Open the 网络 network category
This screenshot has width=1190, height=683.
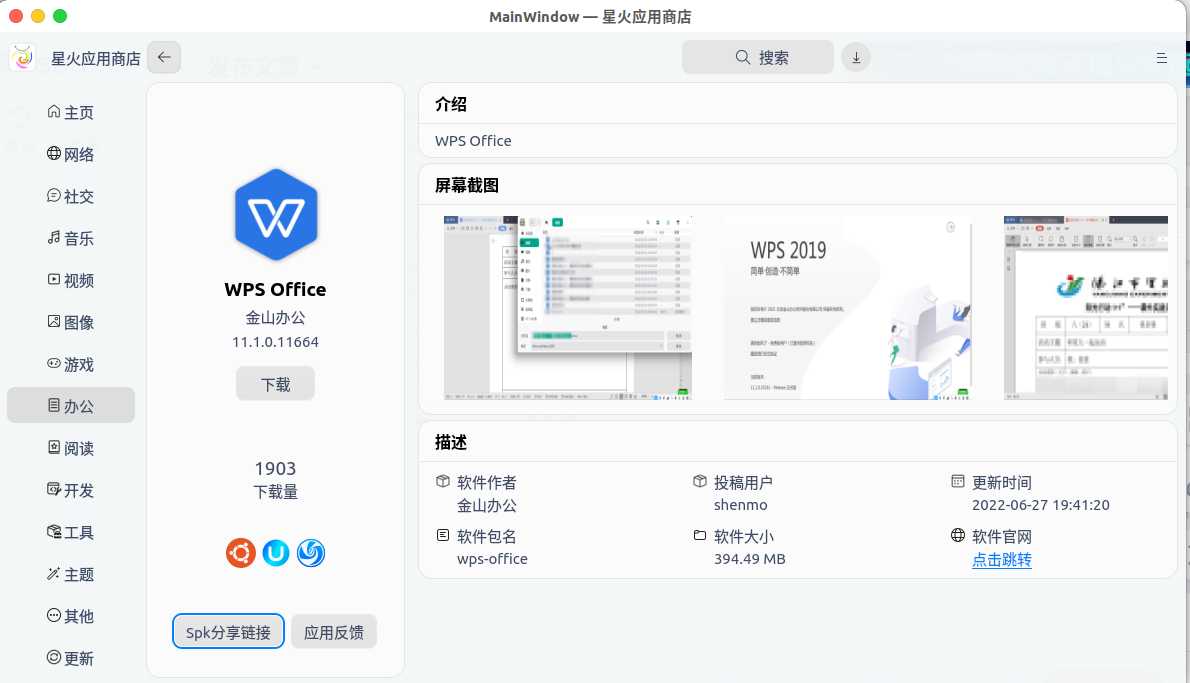[71, 154]
